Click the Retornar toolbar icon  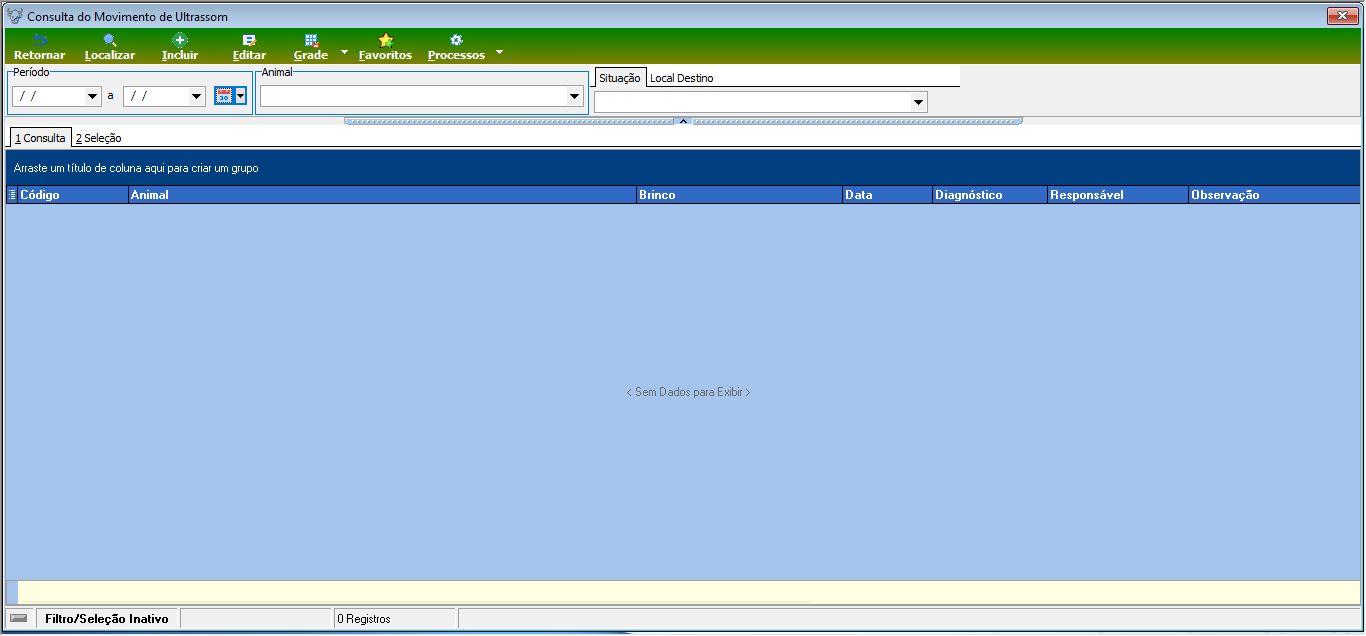click(x=39, y=40)
